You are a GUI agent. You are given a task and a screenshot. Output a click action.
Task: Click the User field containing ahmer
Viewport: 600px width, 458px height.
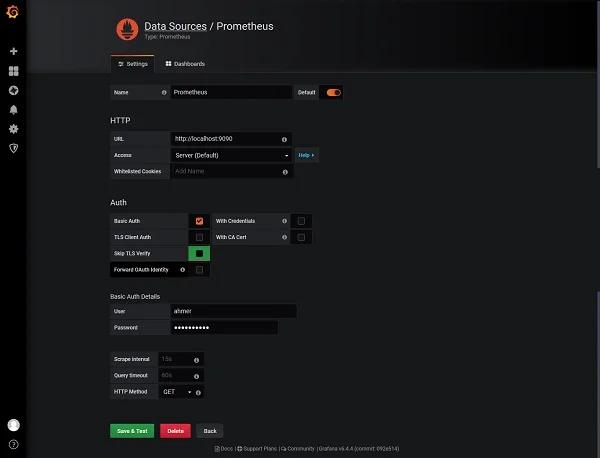pos(233,311)
